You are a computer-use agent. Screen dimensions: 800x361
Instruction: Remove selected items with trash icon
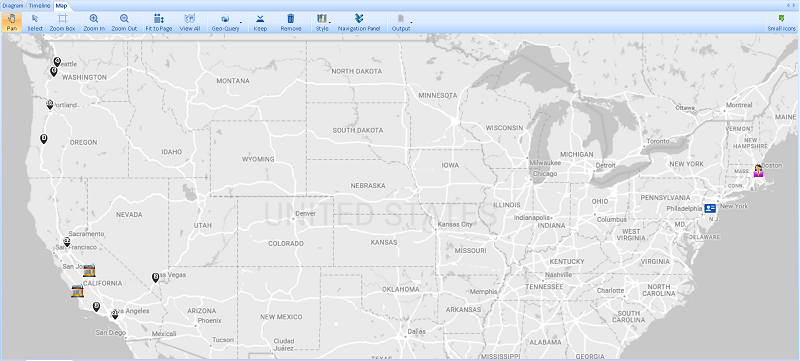(291, 22)
